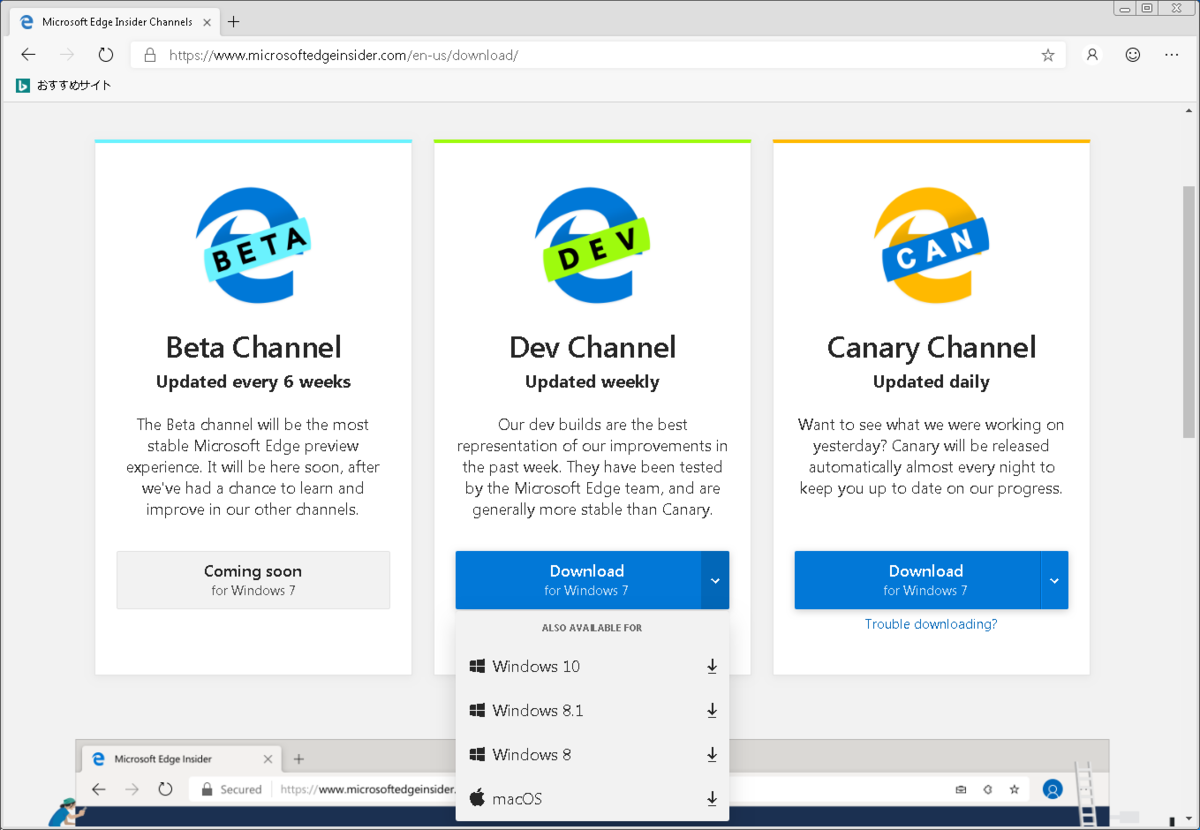Click the Updated weekly text
Viewport: 1200px width, 830px height.
[592, 381]
